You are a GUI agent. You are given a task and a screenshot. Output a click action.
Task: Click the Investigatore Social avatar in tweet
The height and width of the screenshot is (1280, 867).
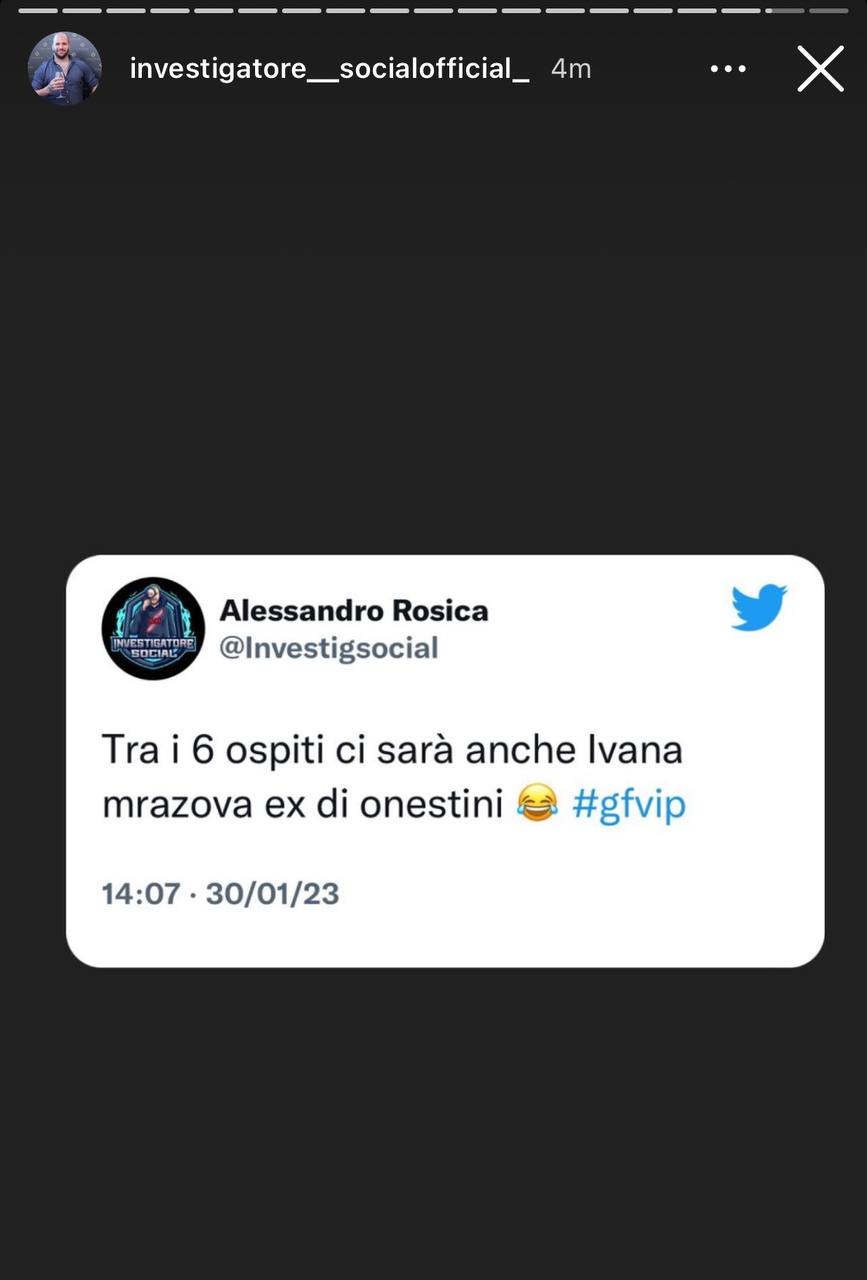click(x=153, y=629)
